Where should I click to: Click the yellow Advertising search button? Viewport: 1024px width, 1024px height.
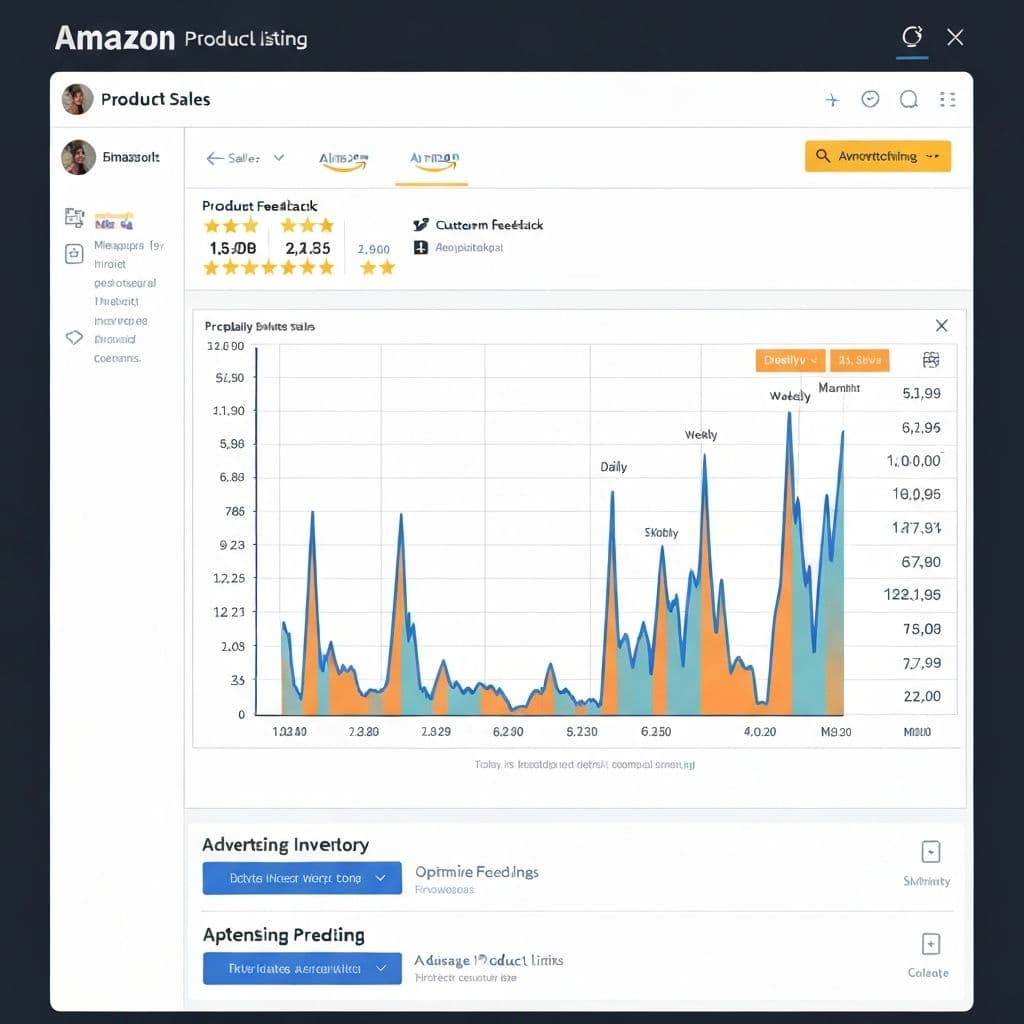point(877,156)
